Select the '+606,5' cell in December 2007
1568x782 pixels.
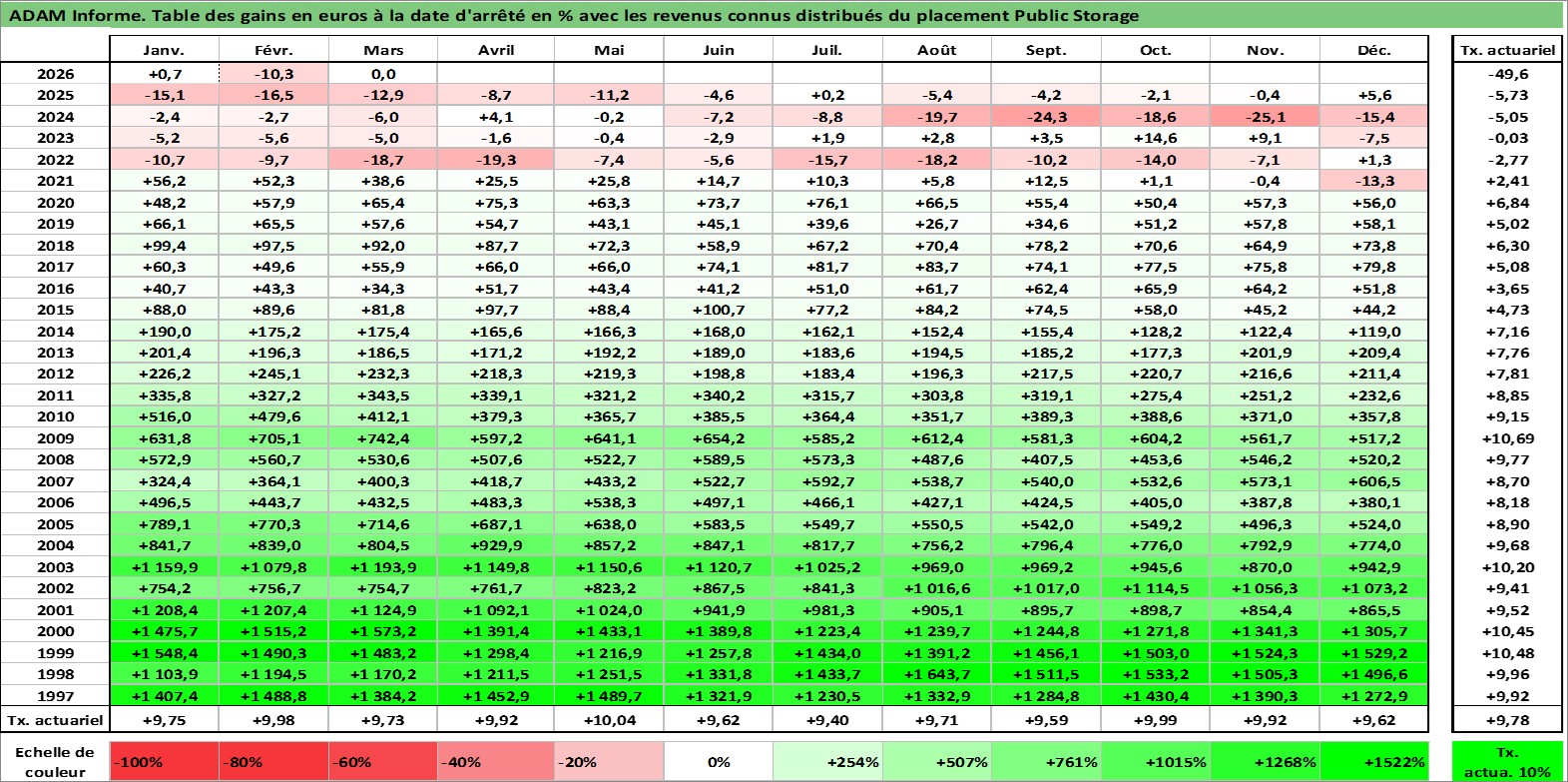(x=1374, y=481)
